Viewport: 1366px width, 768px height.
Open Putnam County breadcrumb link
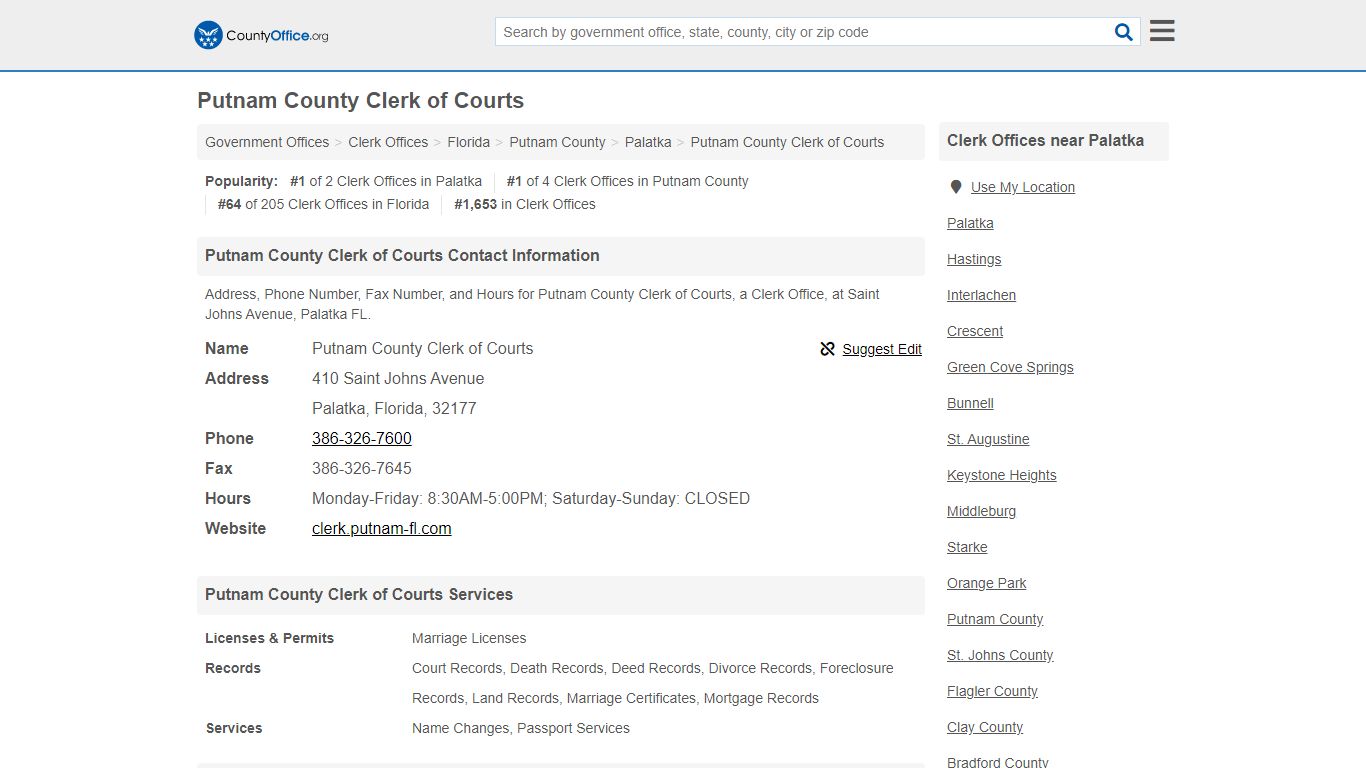coord(557,142)
